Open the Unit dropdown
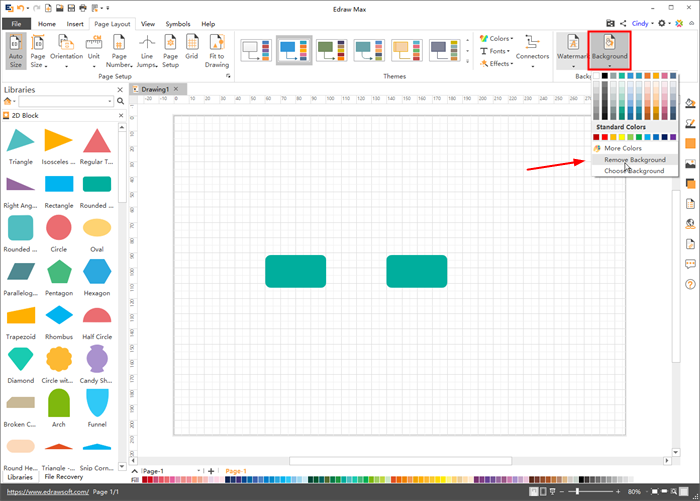 pyautogui.click(x=94, y=50)
